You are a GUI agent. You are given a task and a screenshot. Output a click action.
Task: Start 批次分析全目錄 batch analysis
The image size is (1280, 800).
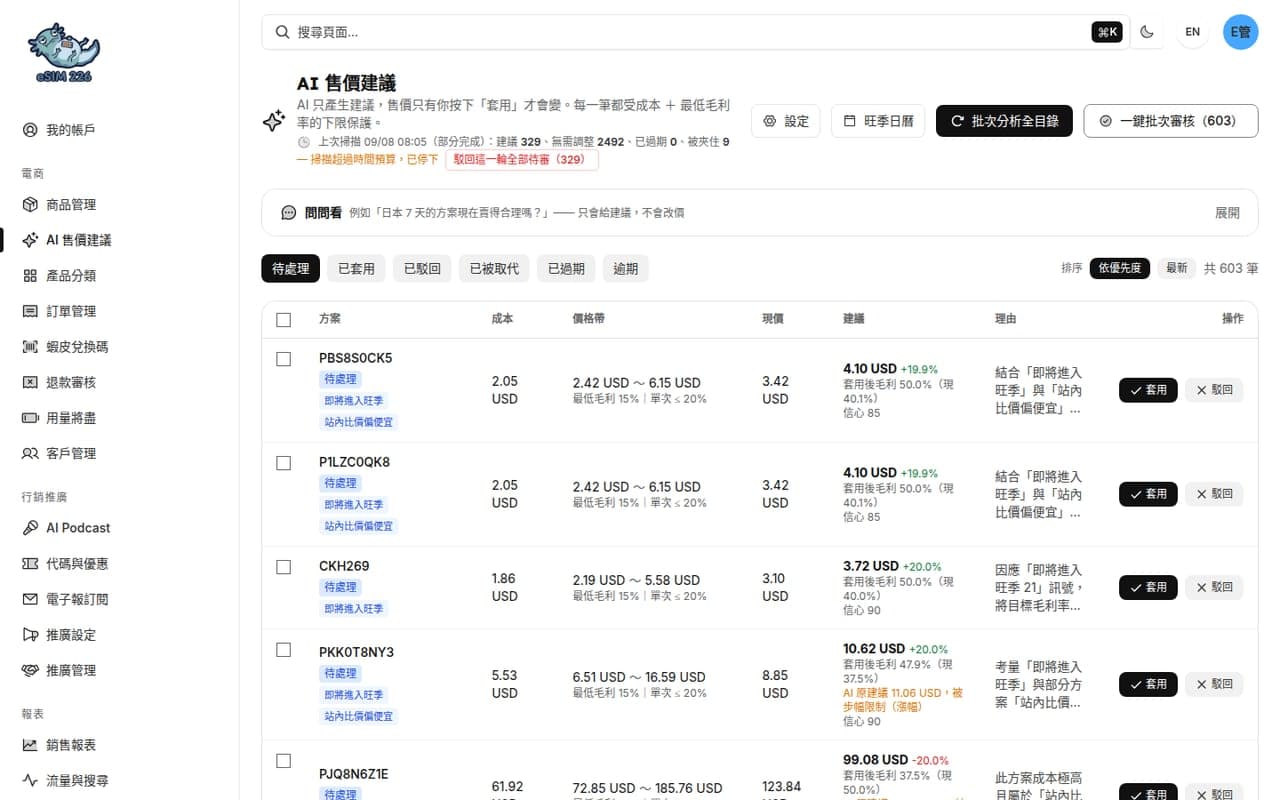[x=1004, y=121]
